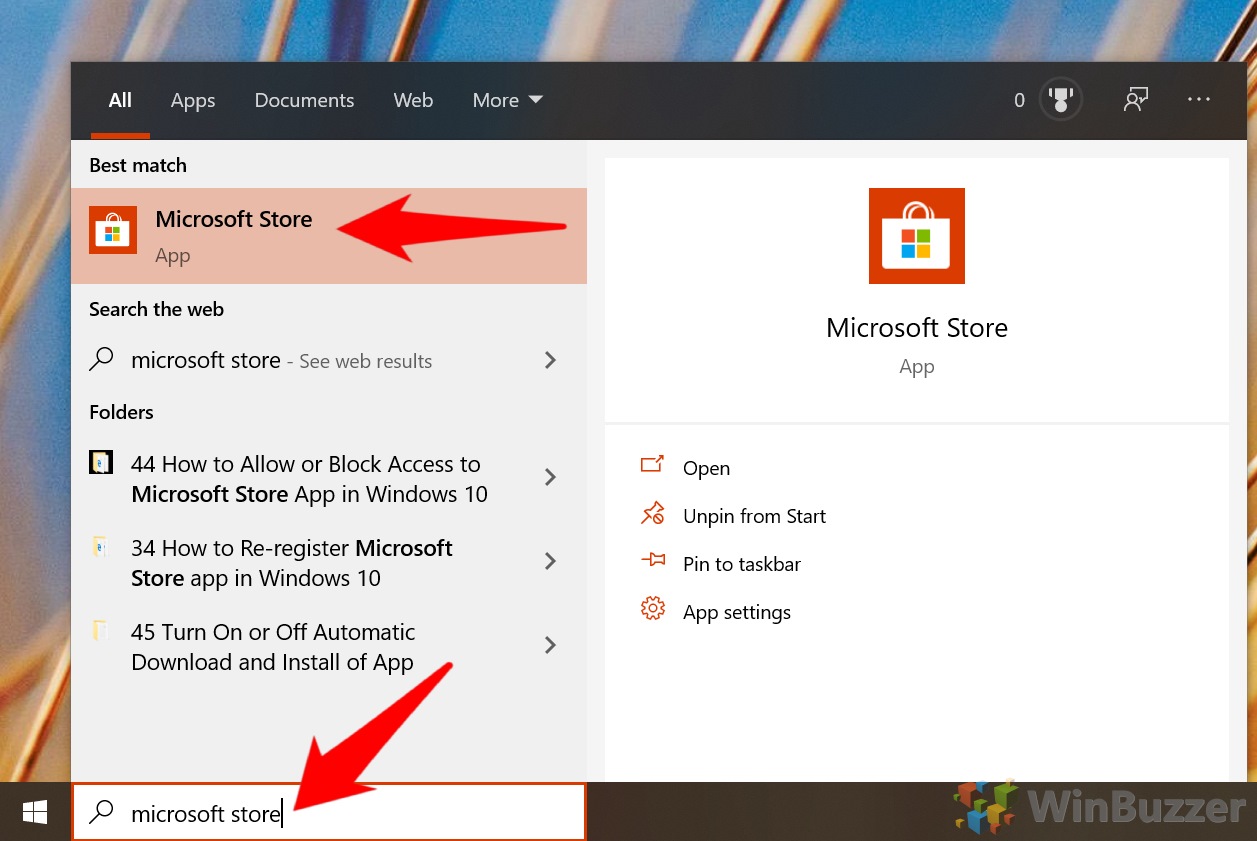Click the 'Microsoft Store' title in preview
Image resolution: width=1257 pixels, height=841 pixels.
pyautogui.click(x=917, y=328)
